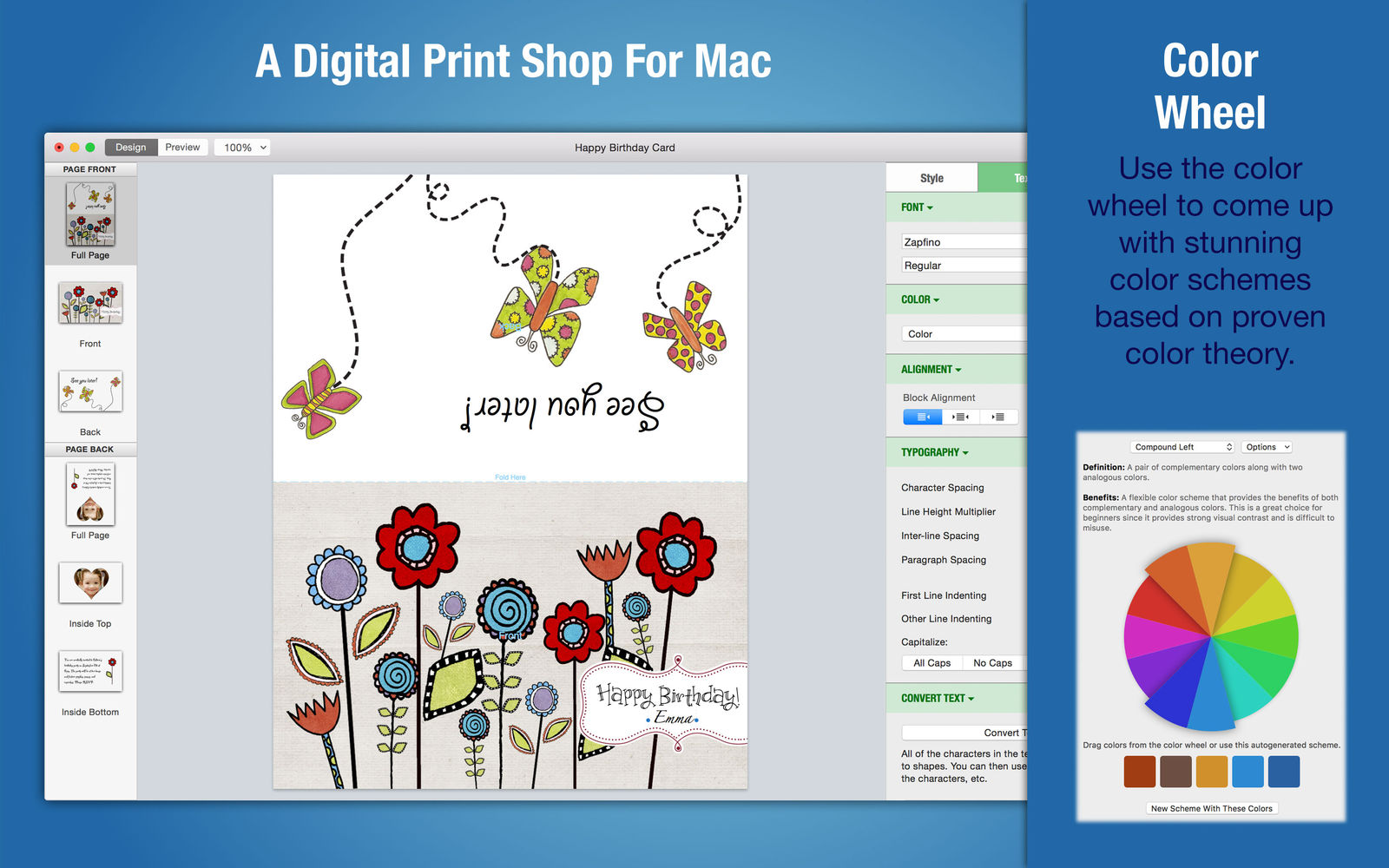Choose right block alignment icon
This screenshot has width=1389, height=868.
tap(999, 417)
